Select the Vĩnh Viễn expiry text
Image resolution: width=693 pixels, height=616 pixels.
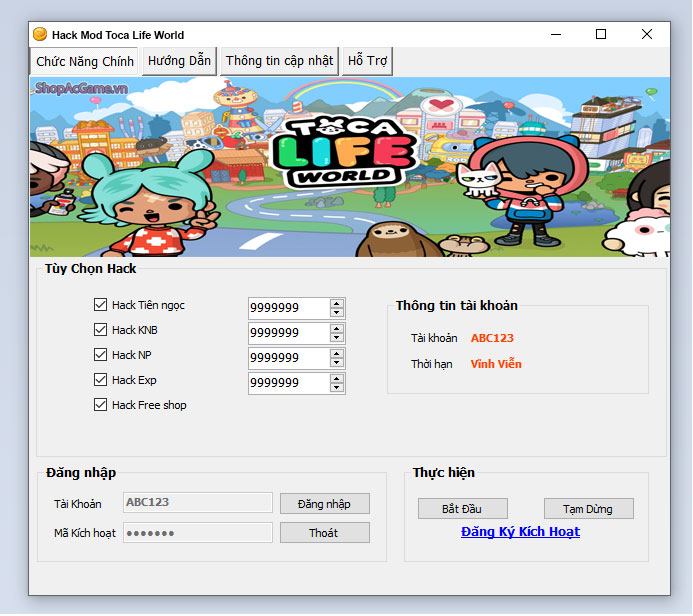point(496,364)
